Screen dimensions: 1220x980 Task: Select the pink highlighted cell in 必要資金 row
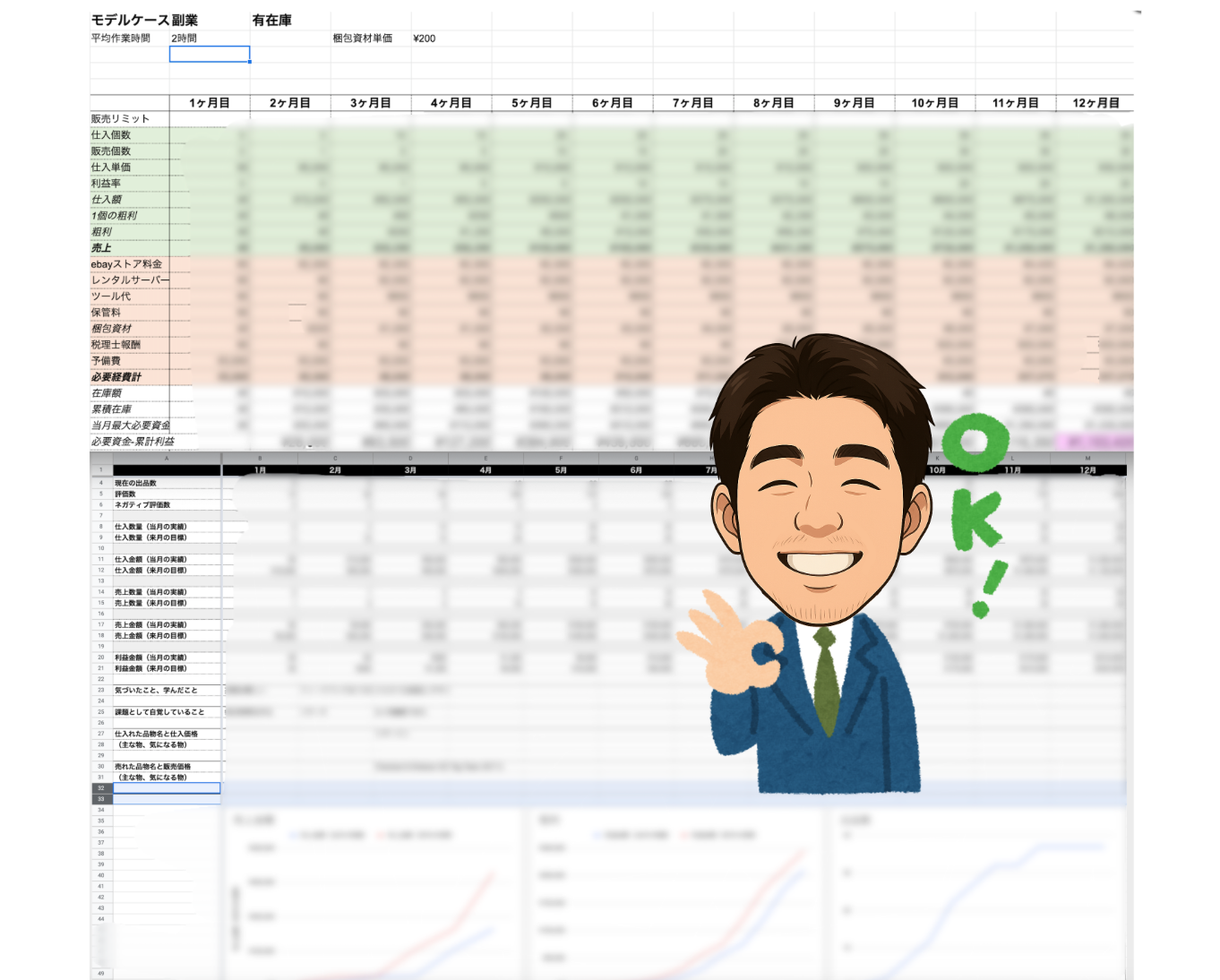point(1095,442)
